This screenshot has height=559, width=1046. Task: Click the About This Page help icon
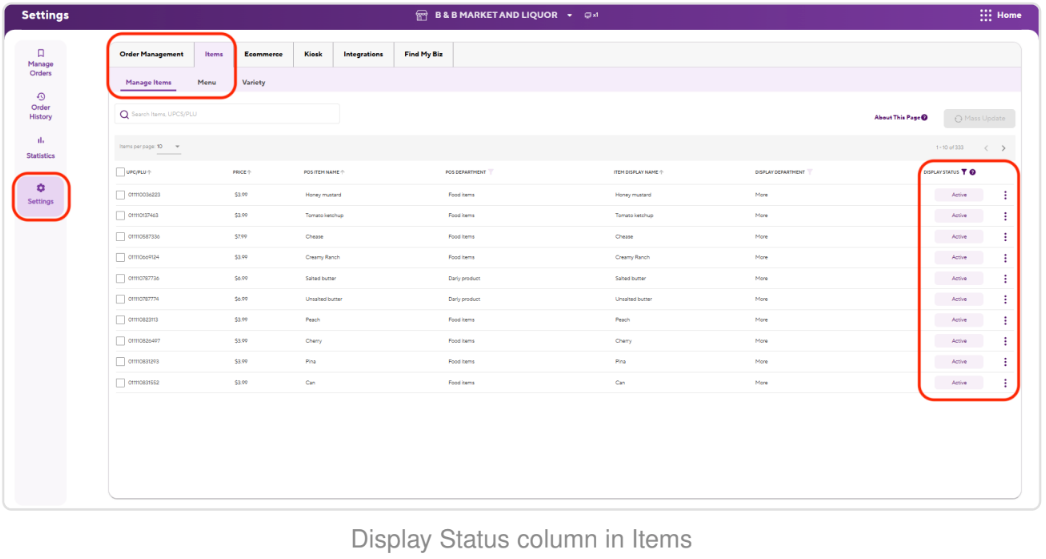(x=924, y=117)
